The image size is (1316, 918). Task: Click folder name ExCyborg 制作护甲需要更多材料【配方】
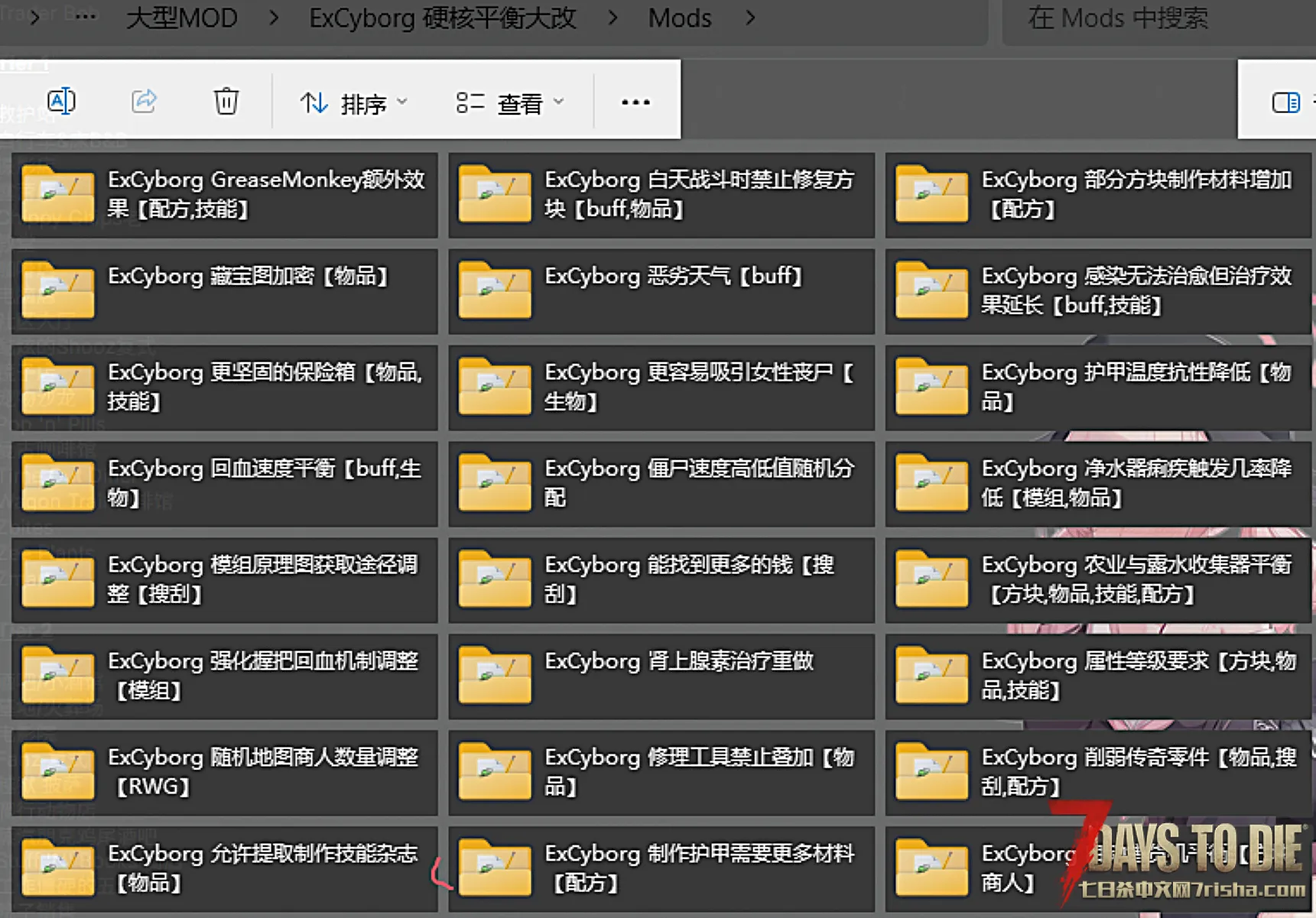pos(700,868)
